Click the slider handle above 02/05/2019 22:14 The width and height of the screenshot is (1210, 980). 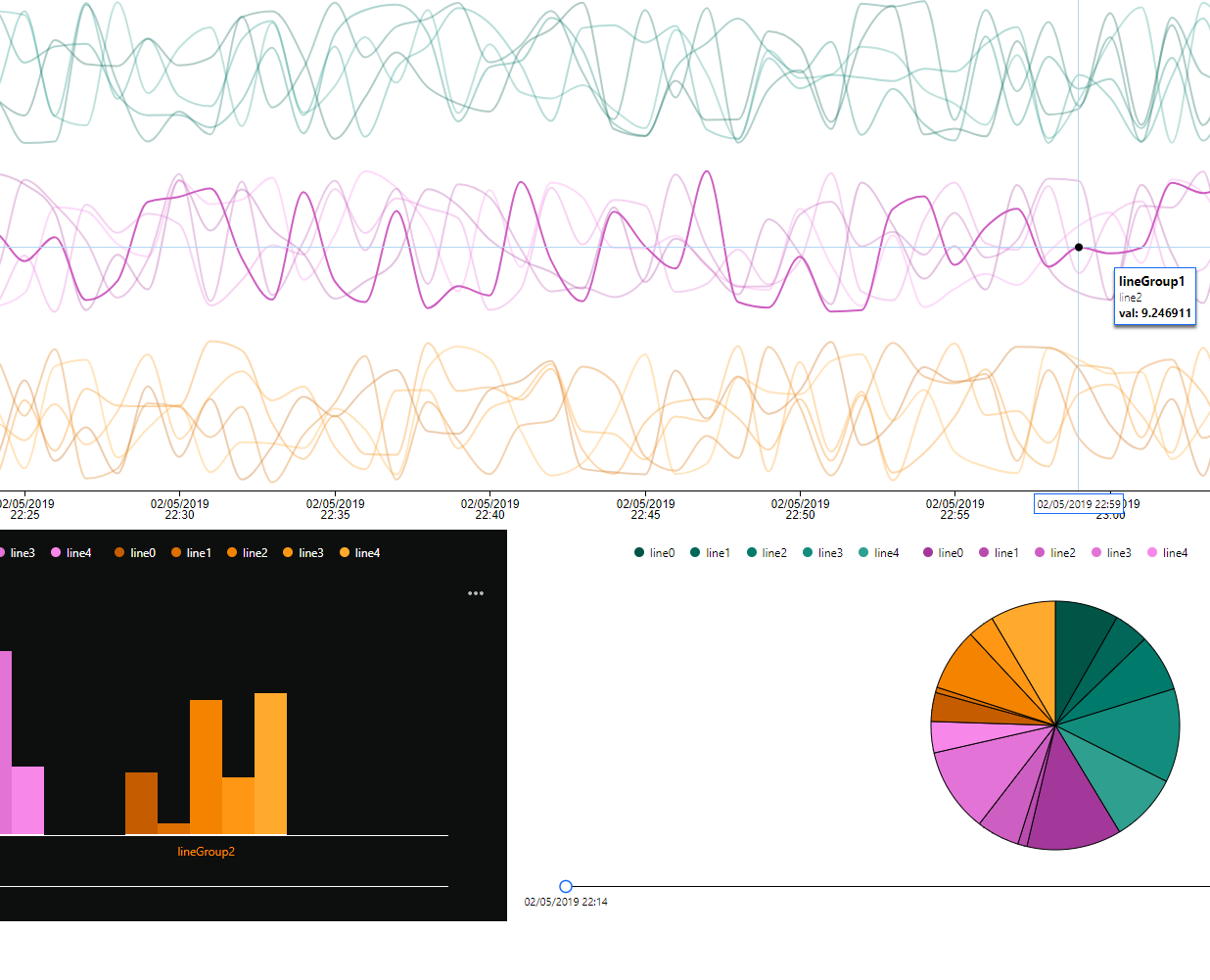tap(566, 886)
